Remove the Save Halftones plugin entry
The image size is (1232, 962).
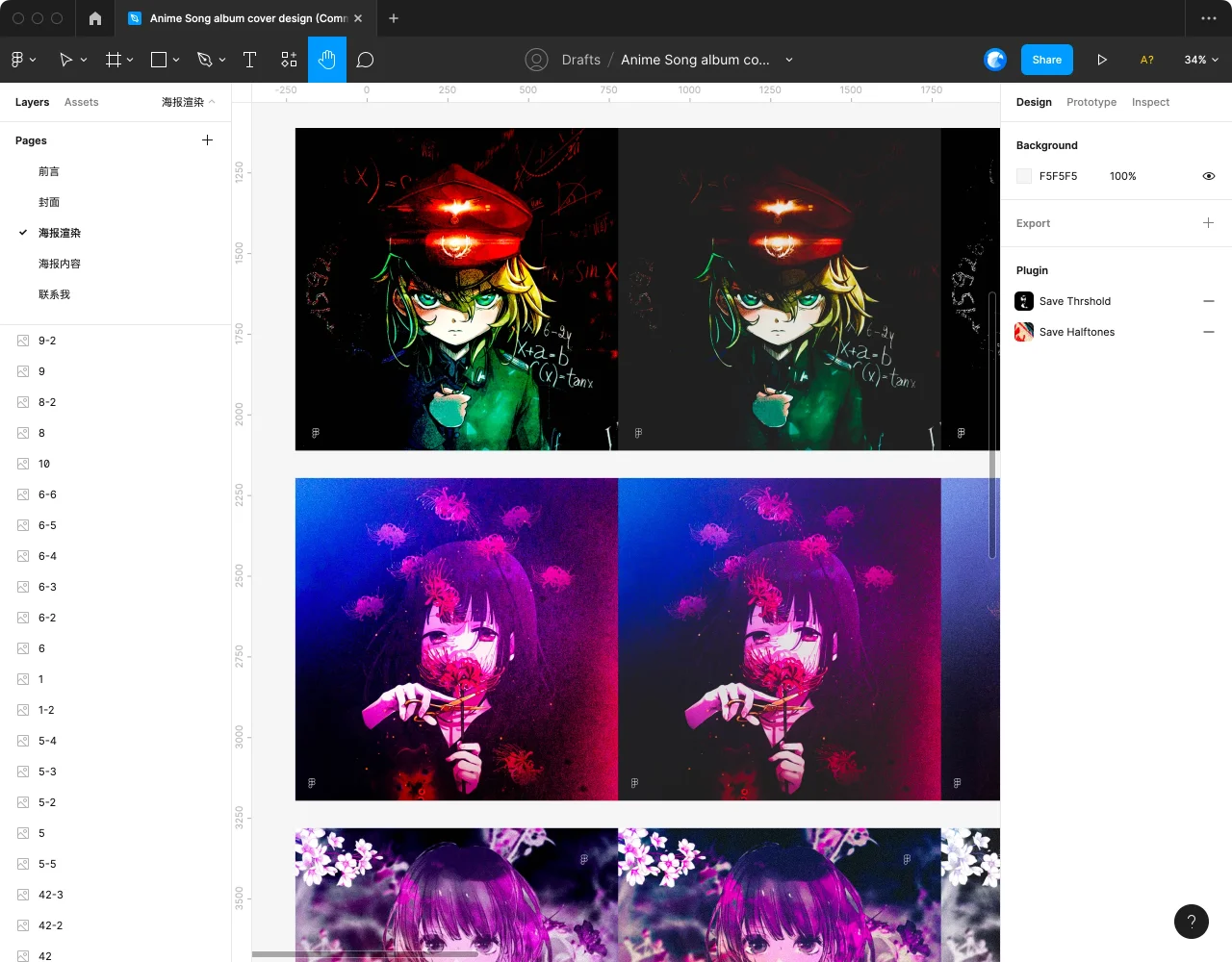click(x=1209, y=332)
